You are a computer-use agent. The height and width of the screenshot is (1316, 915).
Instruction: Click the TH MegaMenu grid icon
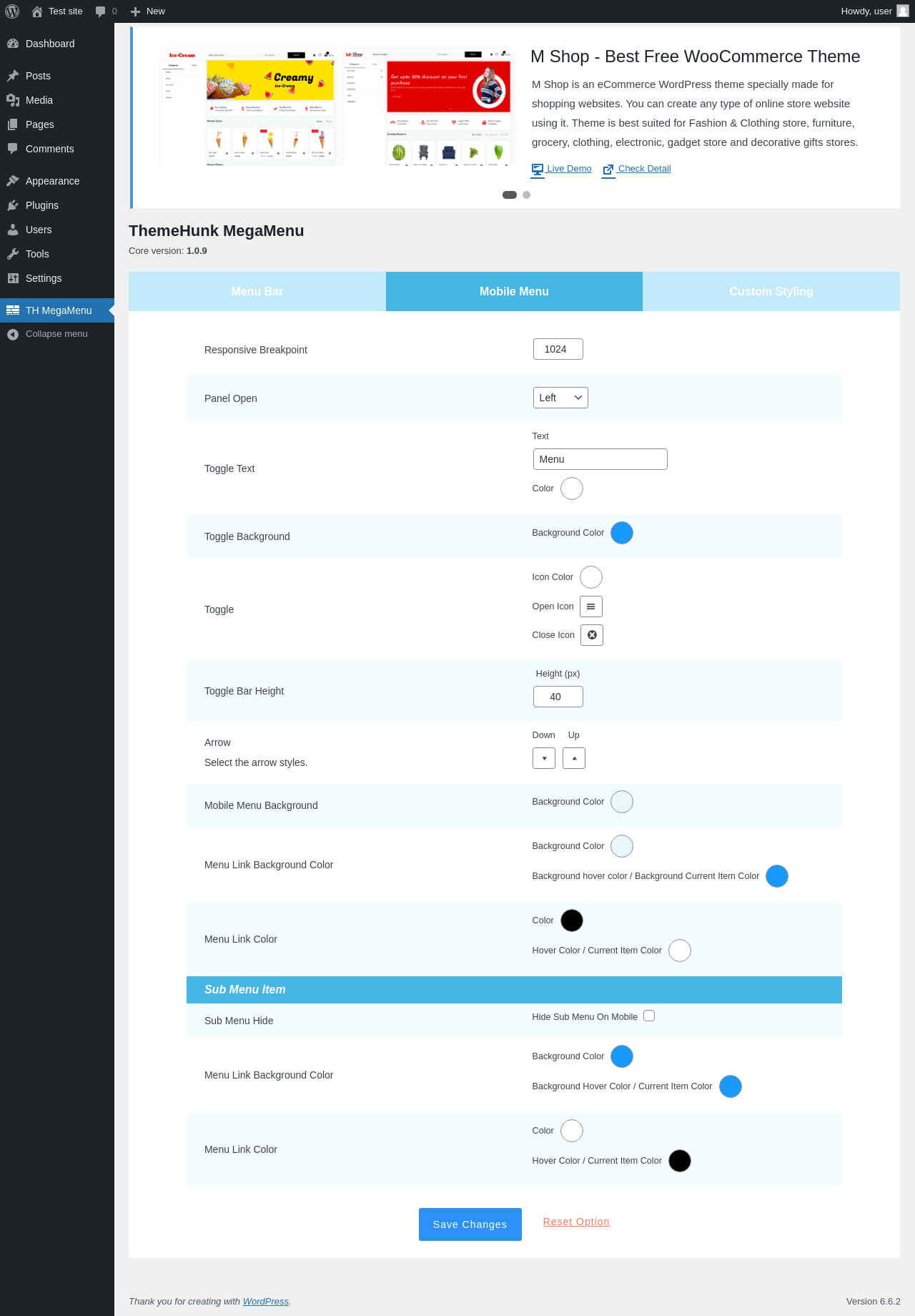[x=13, y=310]
